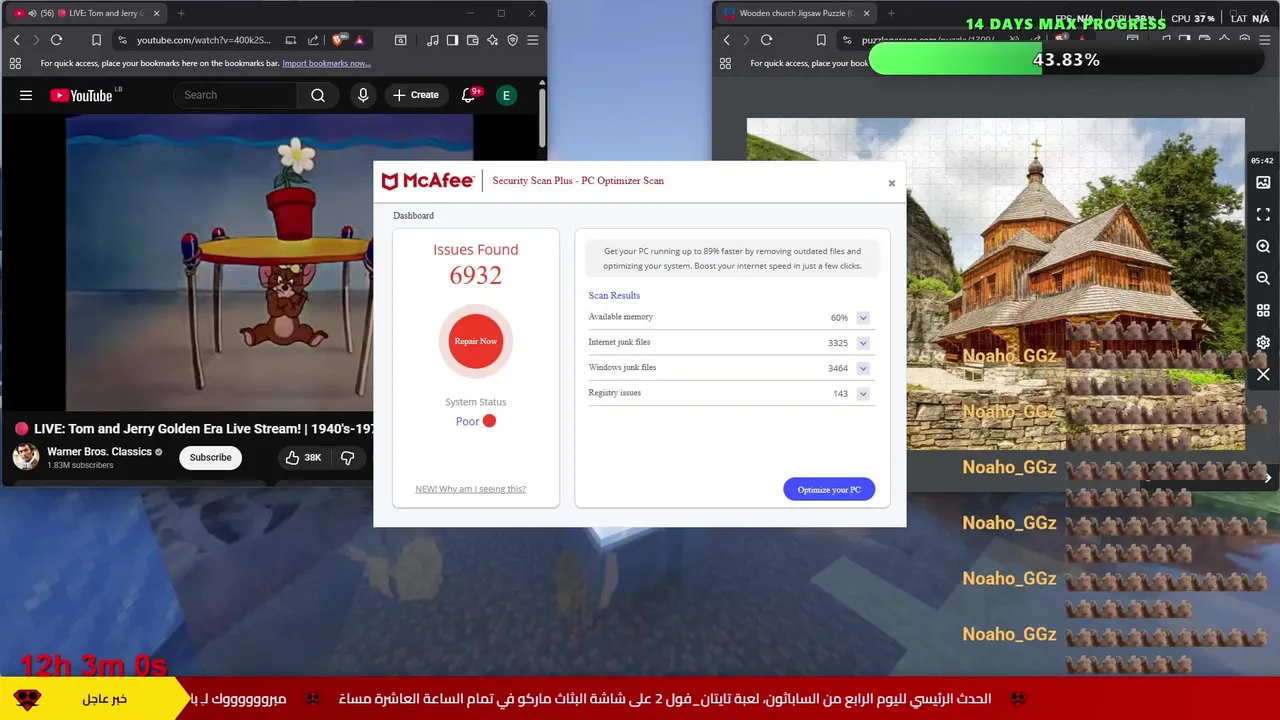Screen dimensions: 1280x720
Task: Toggle the sidebar panel icon in YouTube window
Action: tap(452, 40)
